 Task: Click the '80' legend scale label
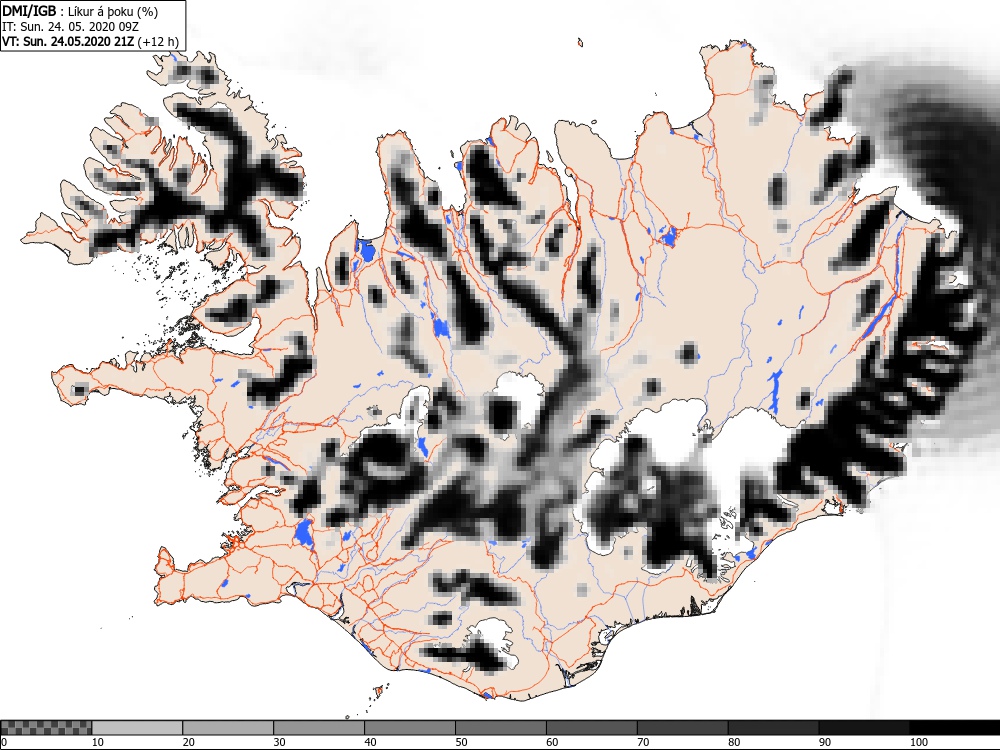click(x=734, y=742)
